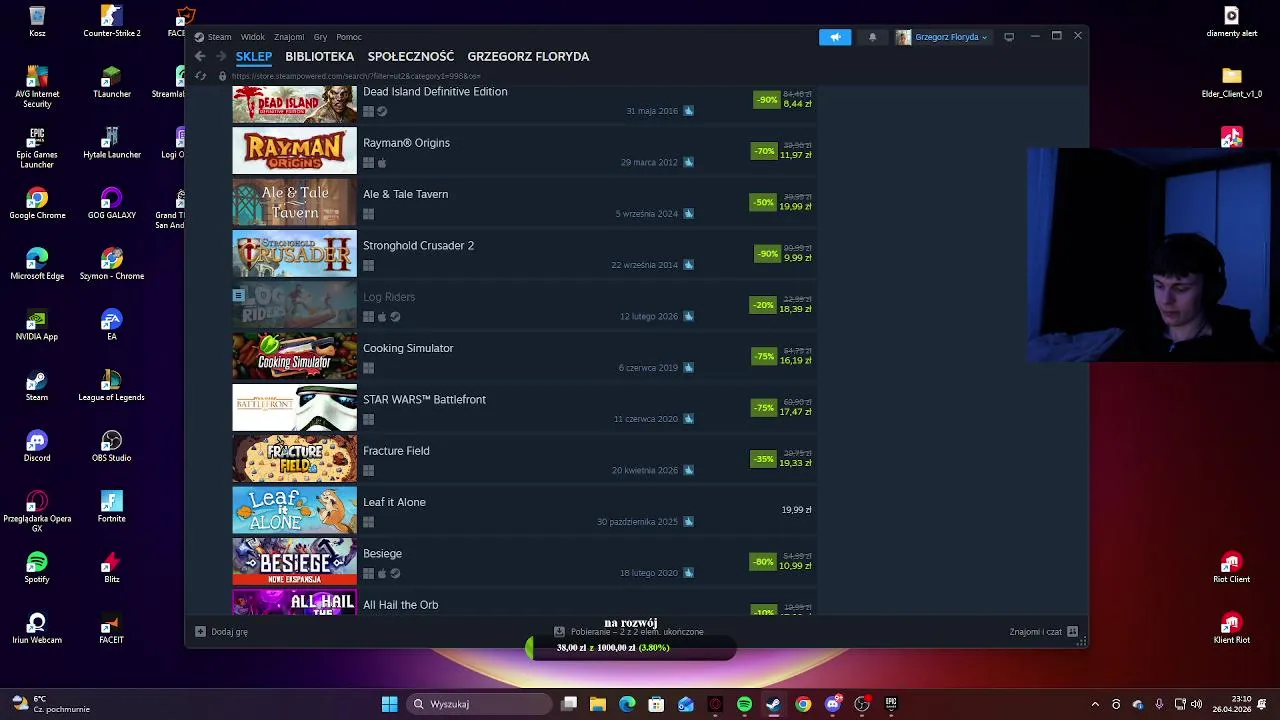1280x720 pixels.
Task: Open the friends chat icon beside Znajomi i czat
Action: (1072, 632)
